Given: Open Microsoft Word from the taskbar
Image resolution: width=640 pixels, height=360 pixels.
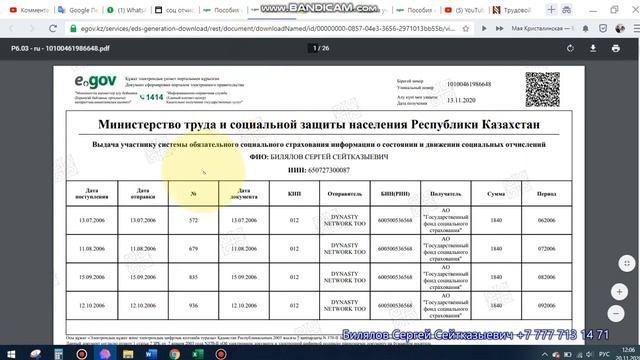Looking at the screenshot, I should [x=151, y=354].
